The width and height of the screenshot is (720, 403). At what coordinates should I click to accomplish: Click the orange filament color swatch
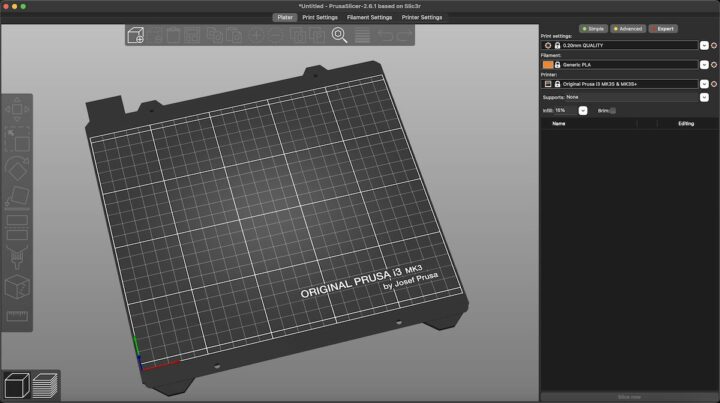[547, 64]
